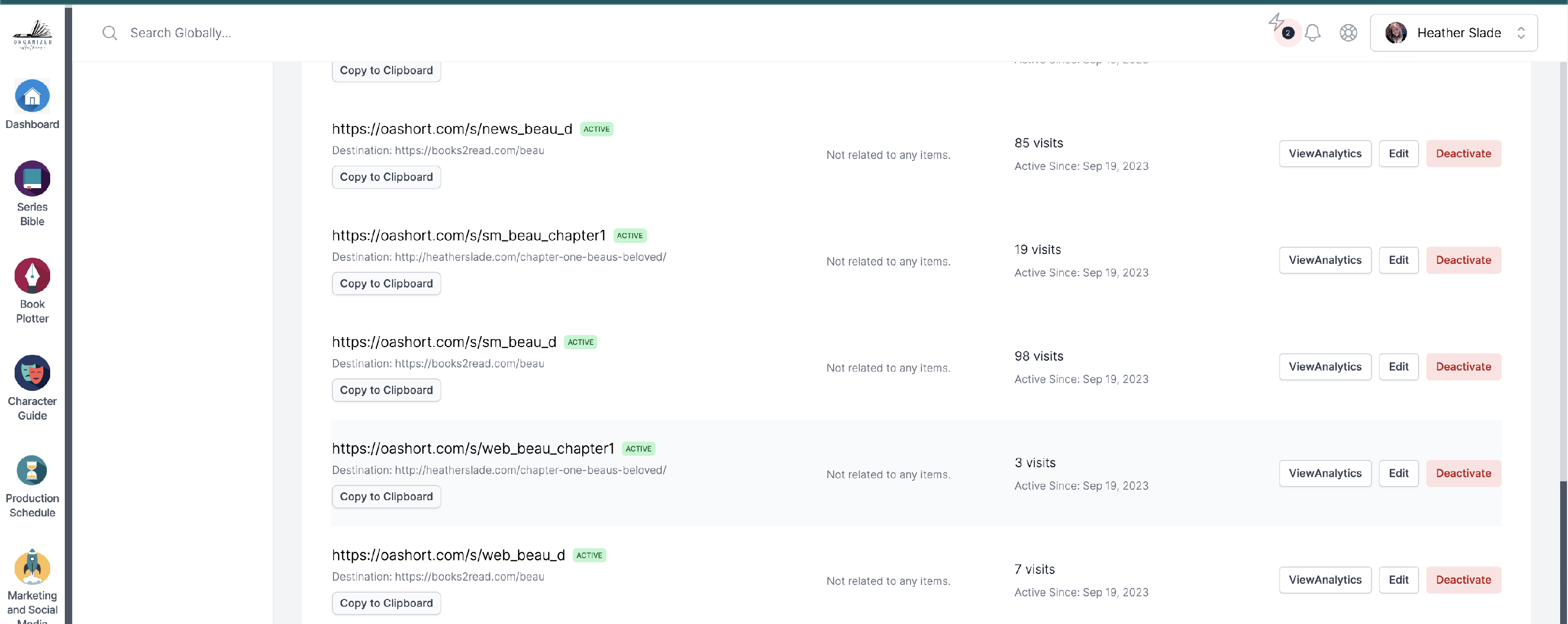Open Marketing and Social Media rocket icon
Viewport: 1568px width, 624px height.
pos(32,567)
